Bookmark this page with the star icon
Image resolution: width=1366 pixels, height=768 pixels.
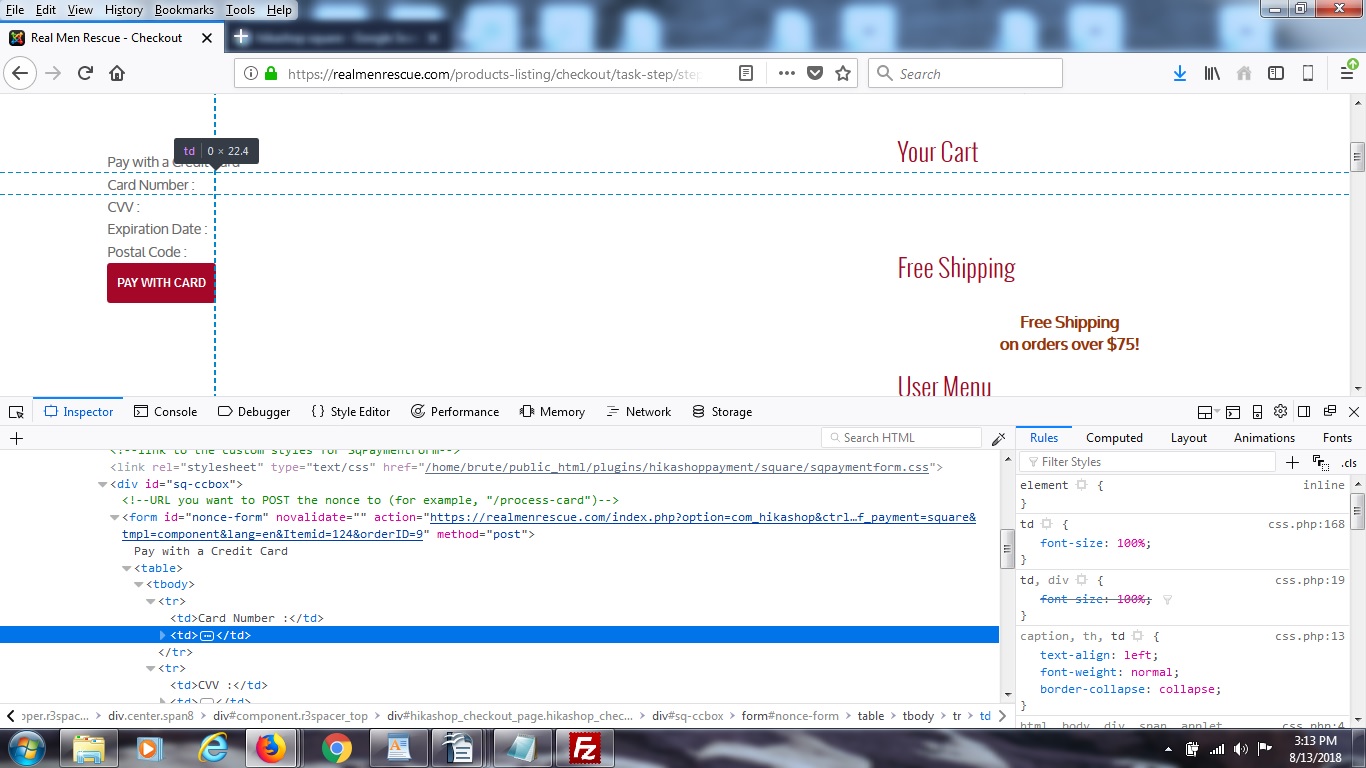coord(843,74)
